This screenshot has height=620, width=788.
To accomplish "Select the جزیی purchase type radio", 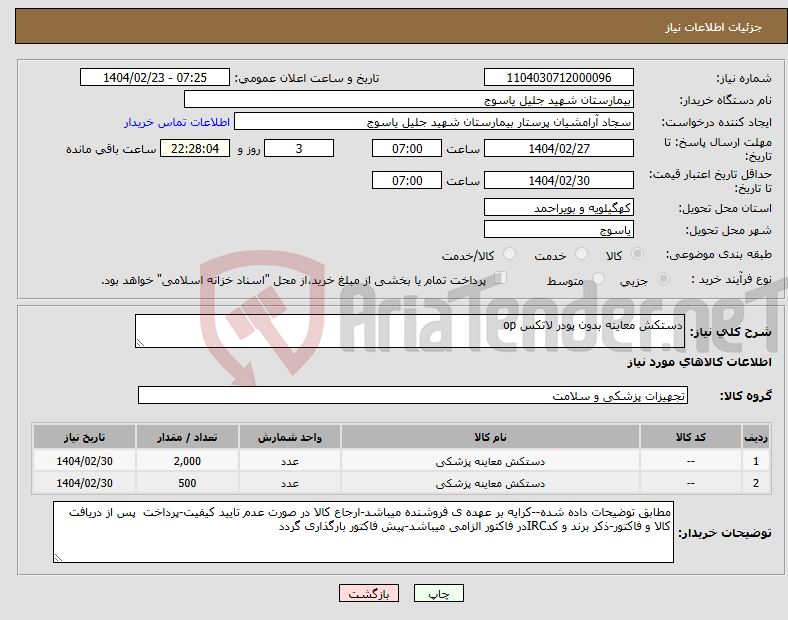I will [663, 278].
